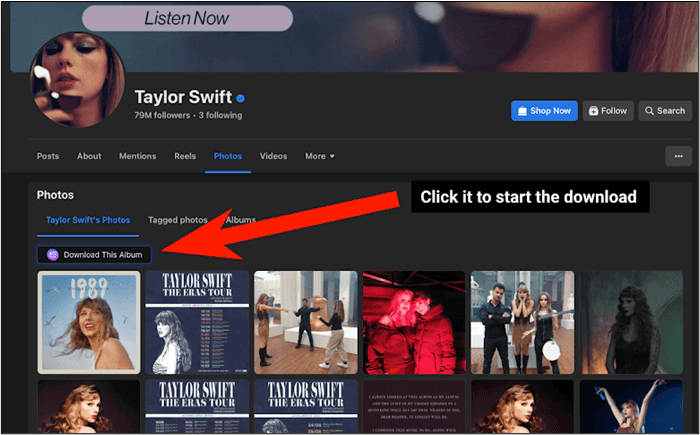Image resolution: width=700 pixels, height=435 pixels.
Task: Open the 1989 album cover photo
Action: coord(89,322)
